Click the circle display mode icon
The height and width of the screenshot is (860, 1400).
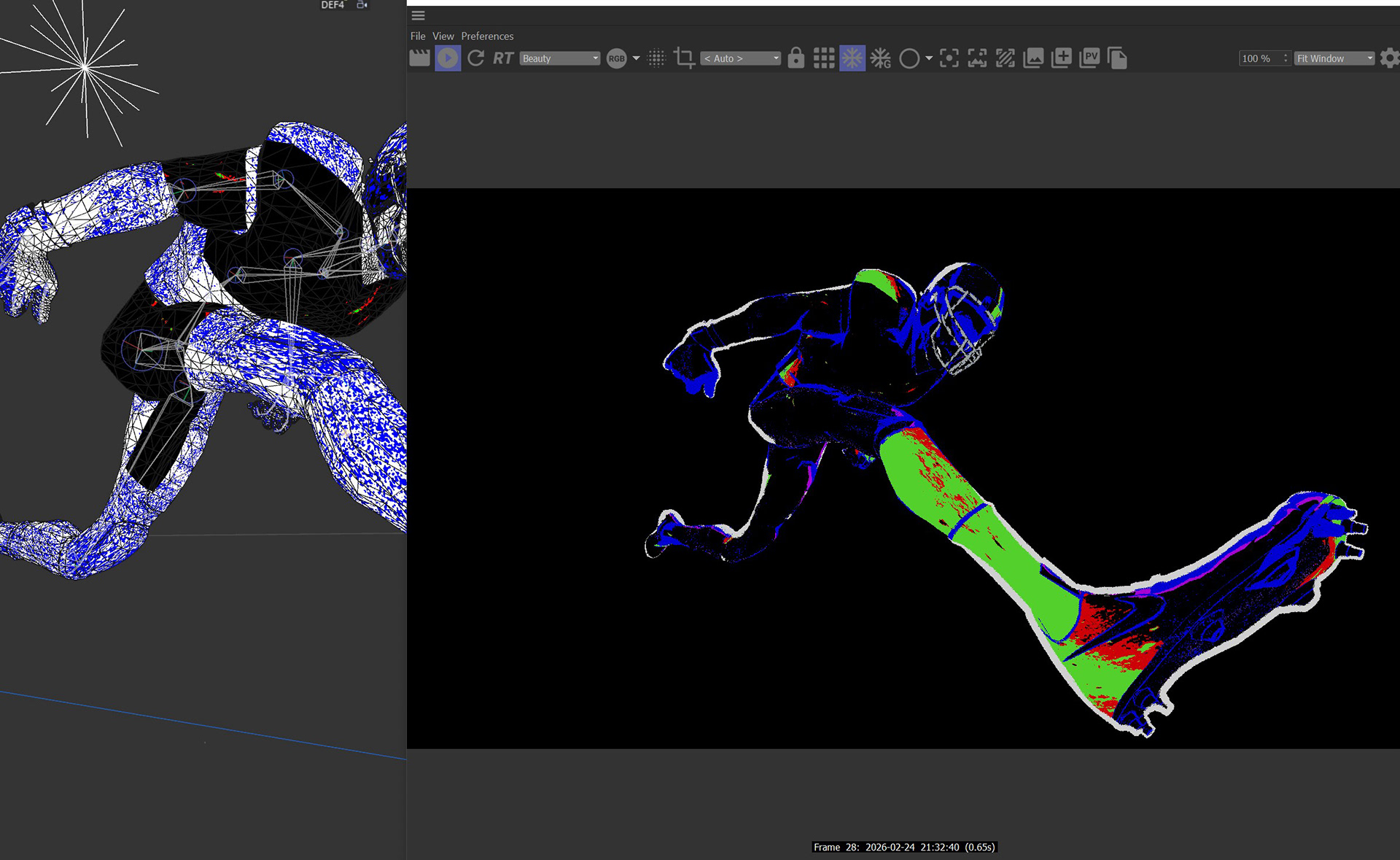point(909,58)
